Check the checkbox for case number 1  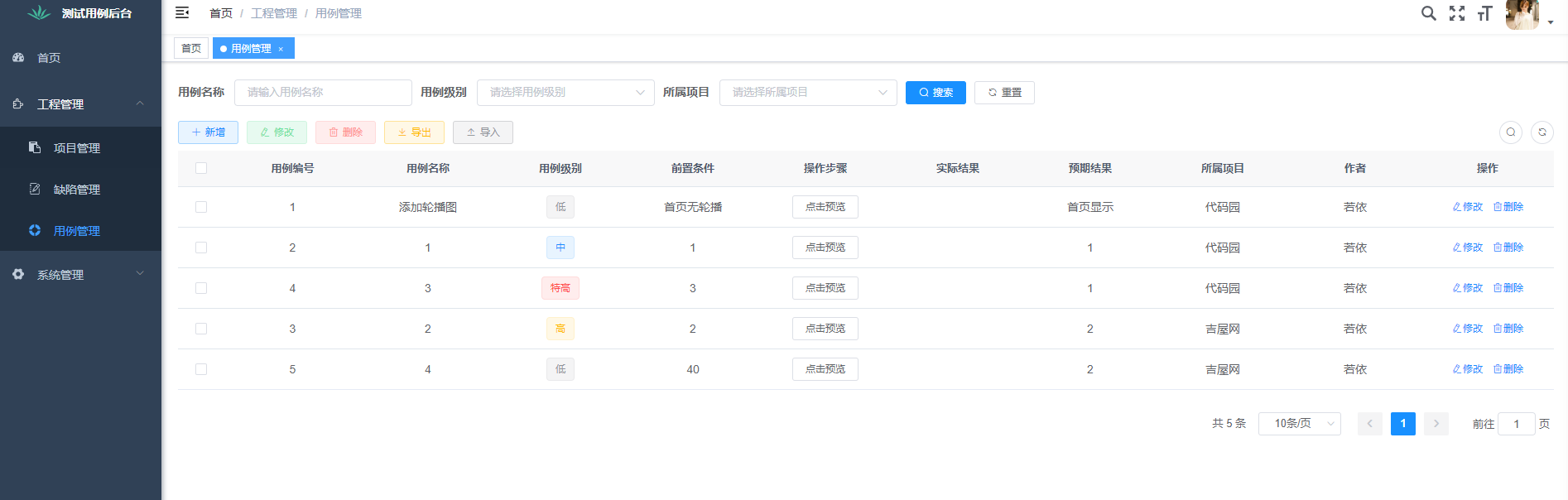click(201, 207)
